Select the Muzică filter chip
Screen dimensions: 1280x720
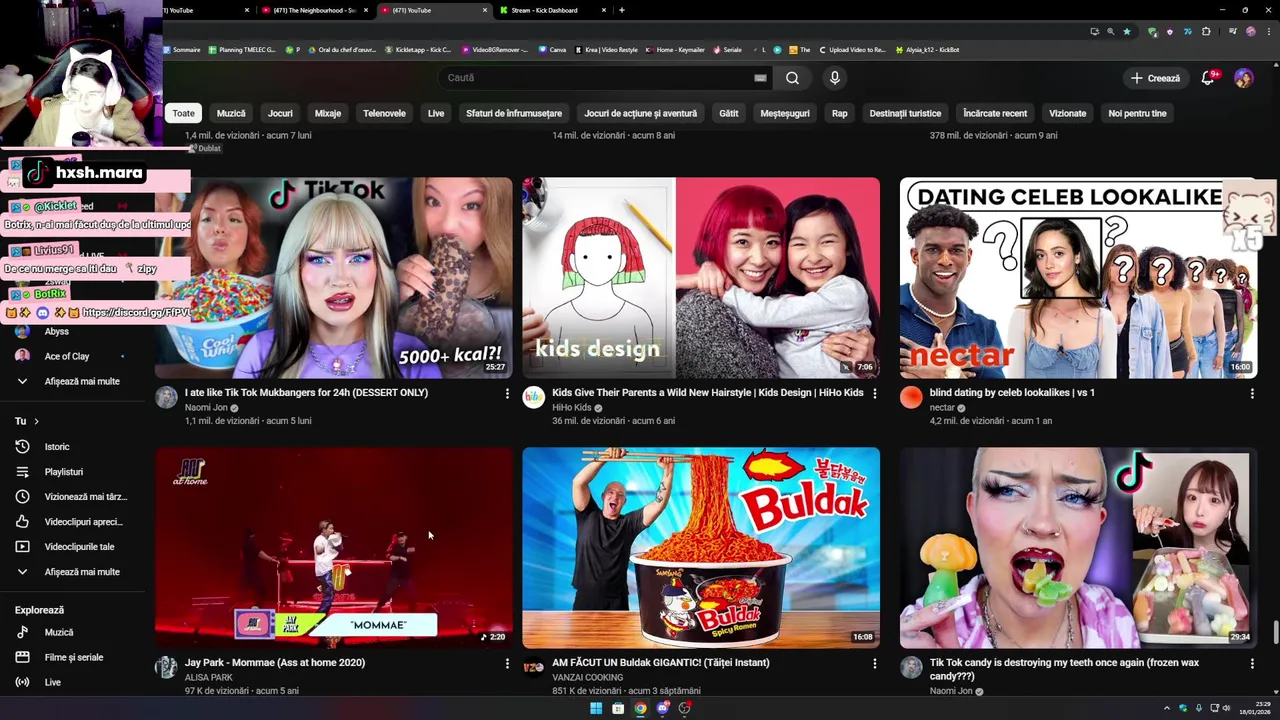pyautogui.click(x=231, y=113)
